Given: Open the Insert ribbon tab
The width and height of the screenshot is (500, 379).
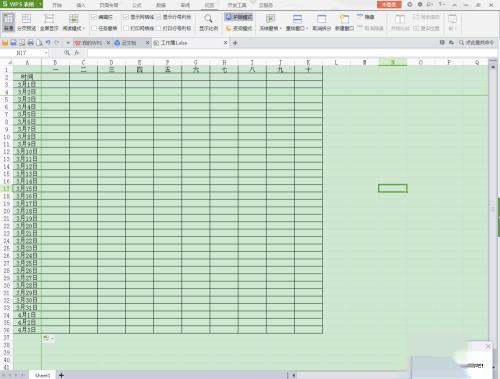Looking at the screenshot, I should click(x=81, y=5).
